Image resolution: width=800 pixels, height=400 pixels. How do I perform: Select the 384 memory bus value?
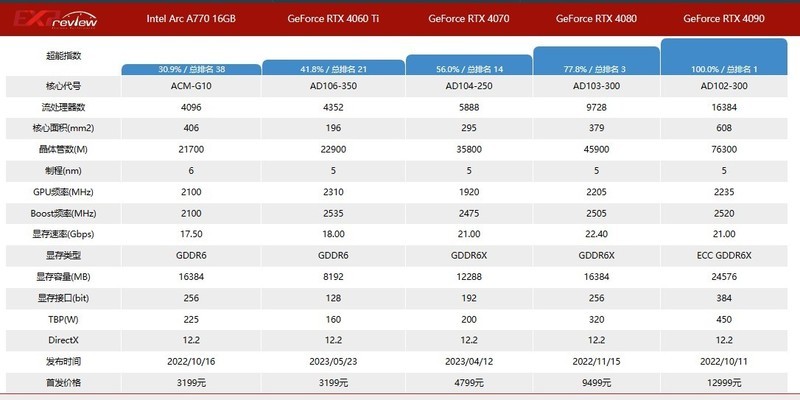point(724,298)
